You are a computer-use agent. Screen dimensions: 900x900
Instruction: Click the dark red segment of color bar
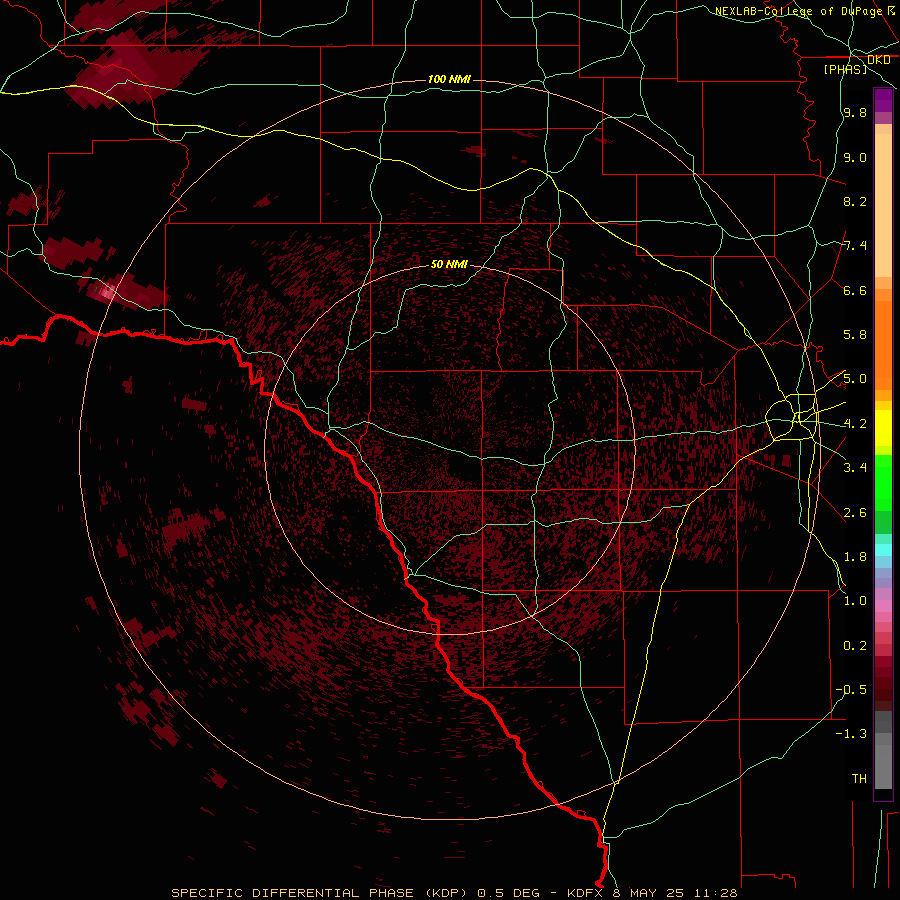click(x=883, y=680)
